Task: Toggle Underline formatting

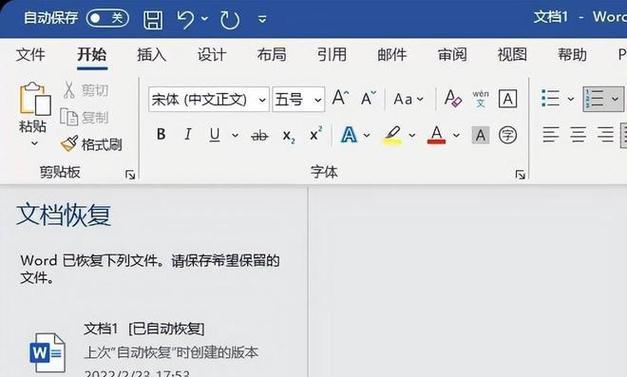Action: [215, 135]
